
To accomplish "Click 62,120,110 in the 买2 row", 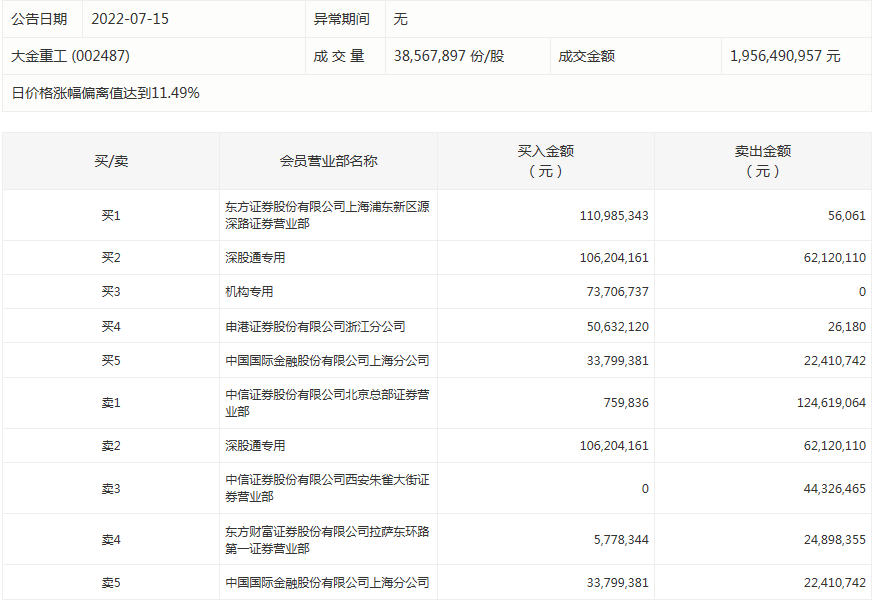I will (835, 258).
